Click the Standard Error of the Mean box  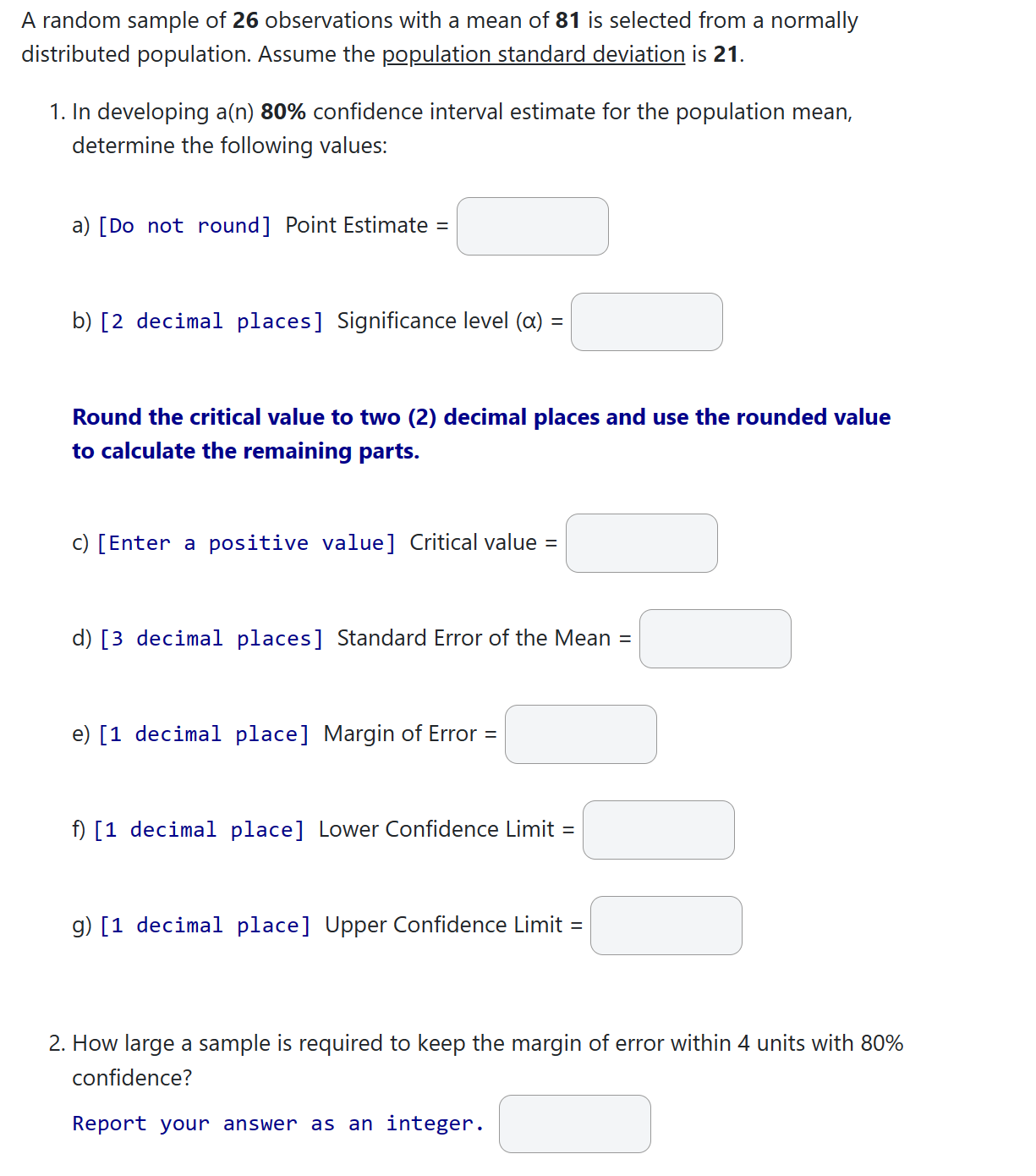pyautogui.click(x=715, y=639)
